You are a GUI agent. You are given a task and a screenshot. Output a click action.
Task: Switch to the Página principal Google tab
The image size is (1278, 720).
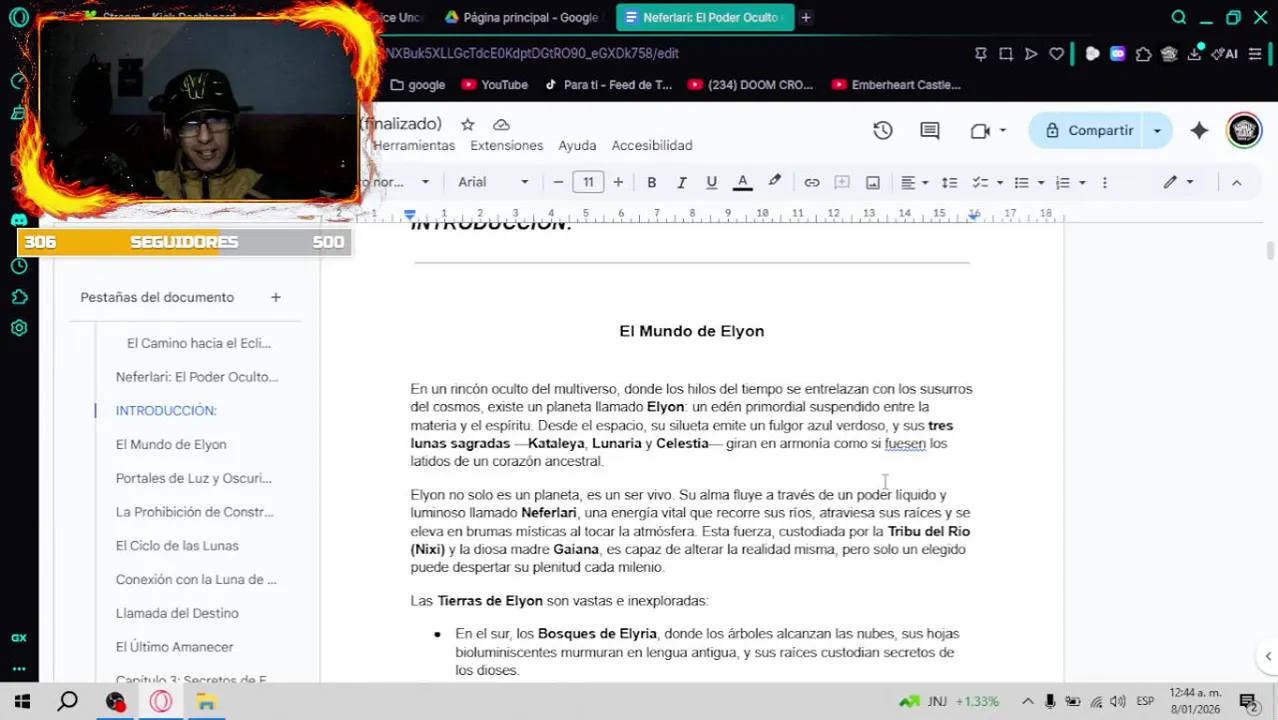coord(521,17)
